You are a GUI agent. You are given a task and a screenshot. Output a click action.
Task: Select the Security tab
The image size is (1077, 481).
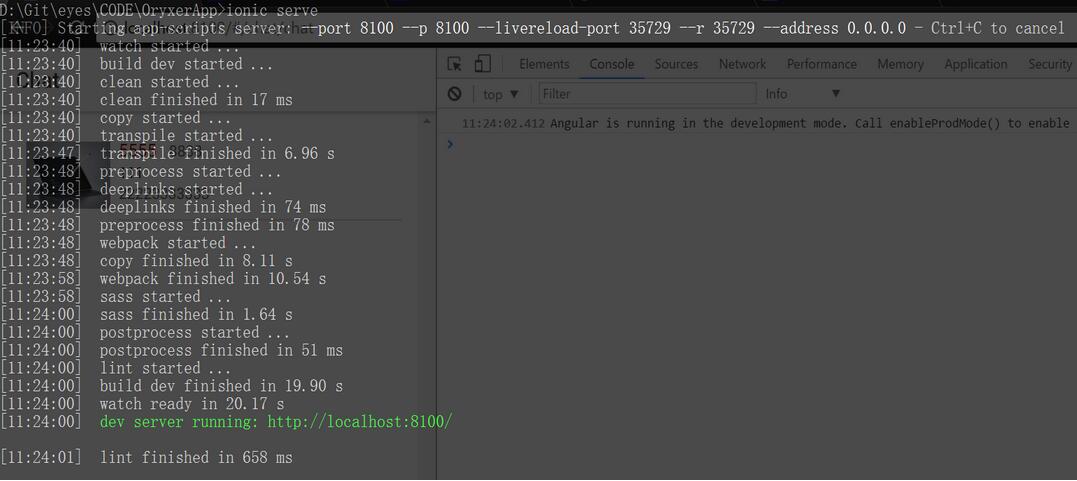tap(1049, 64)
